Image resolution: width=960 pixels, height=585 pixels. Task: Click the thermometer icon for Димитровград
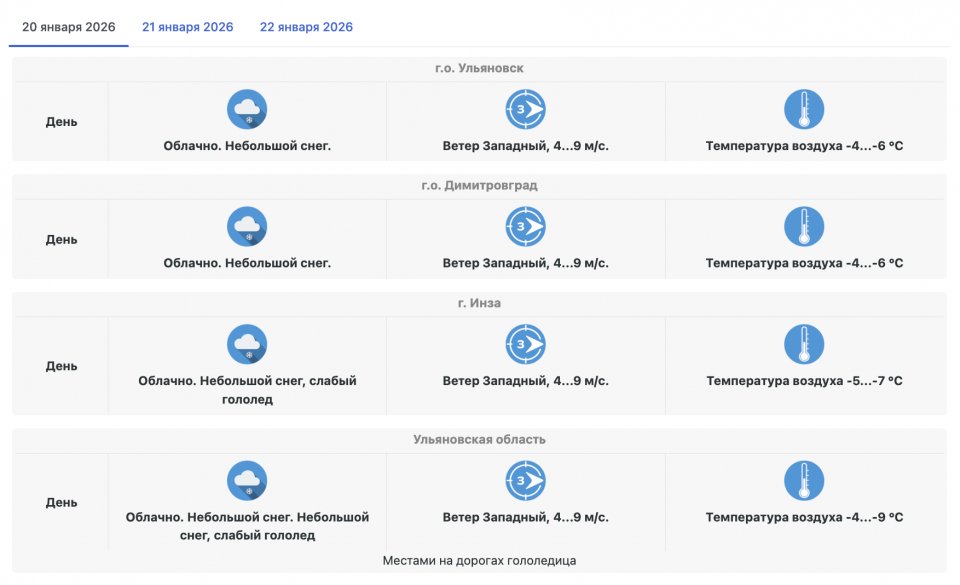(x=804, y=227)
